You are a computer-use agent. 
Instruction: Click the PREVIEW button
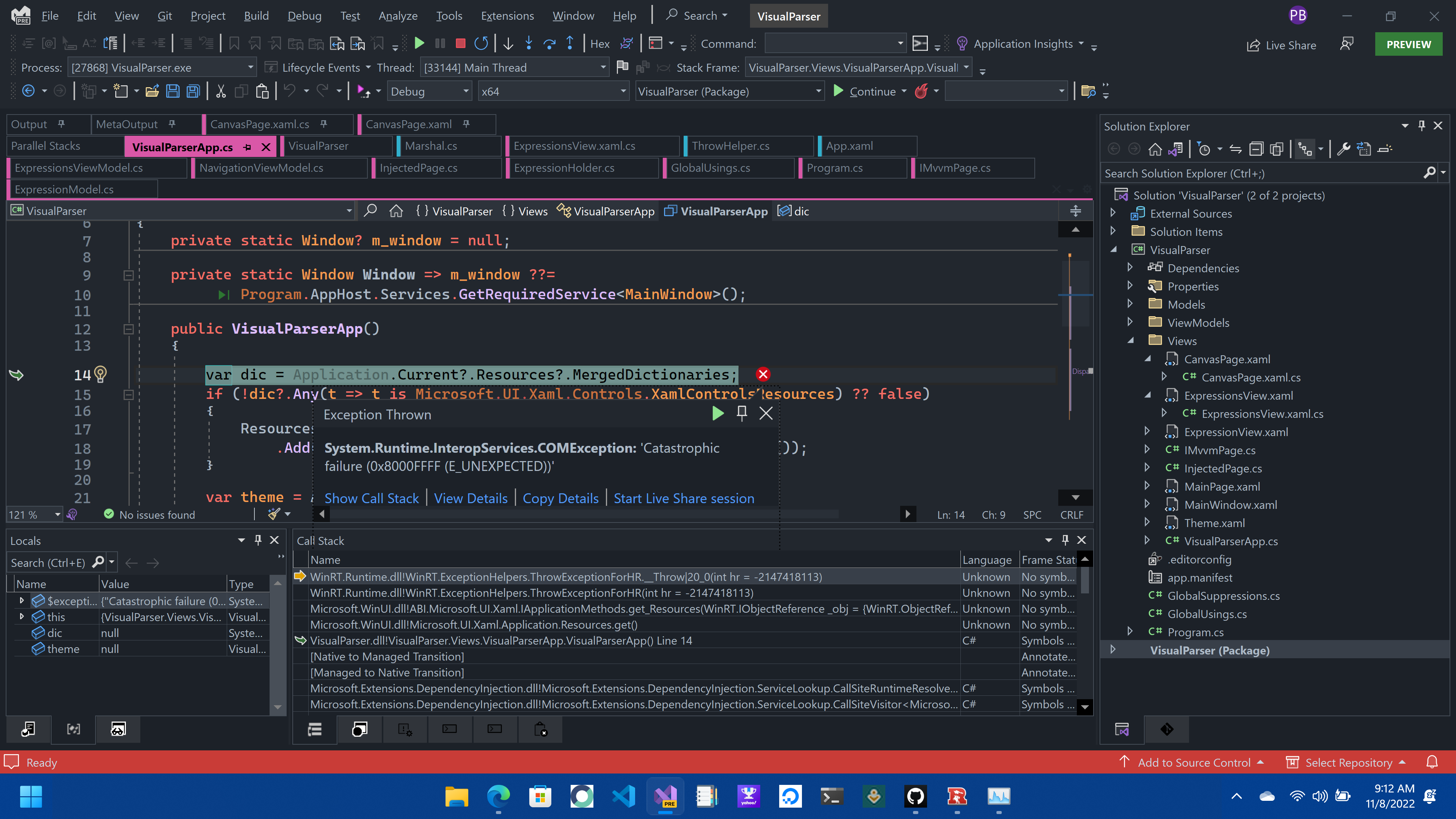coord(1408,44)
